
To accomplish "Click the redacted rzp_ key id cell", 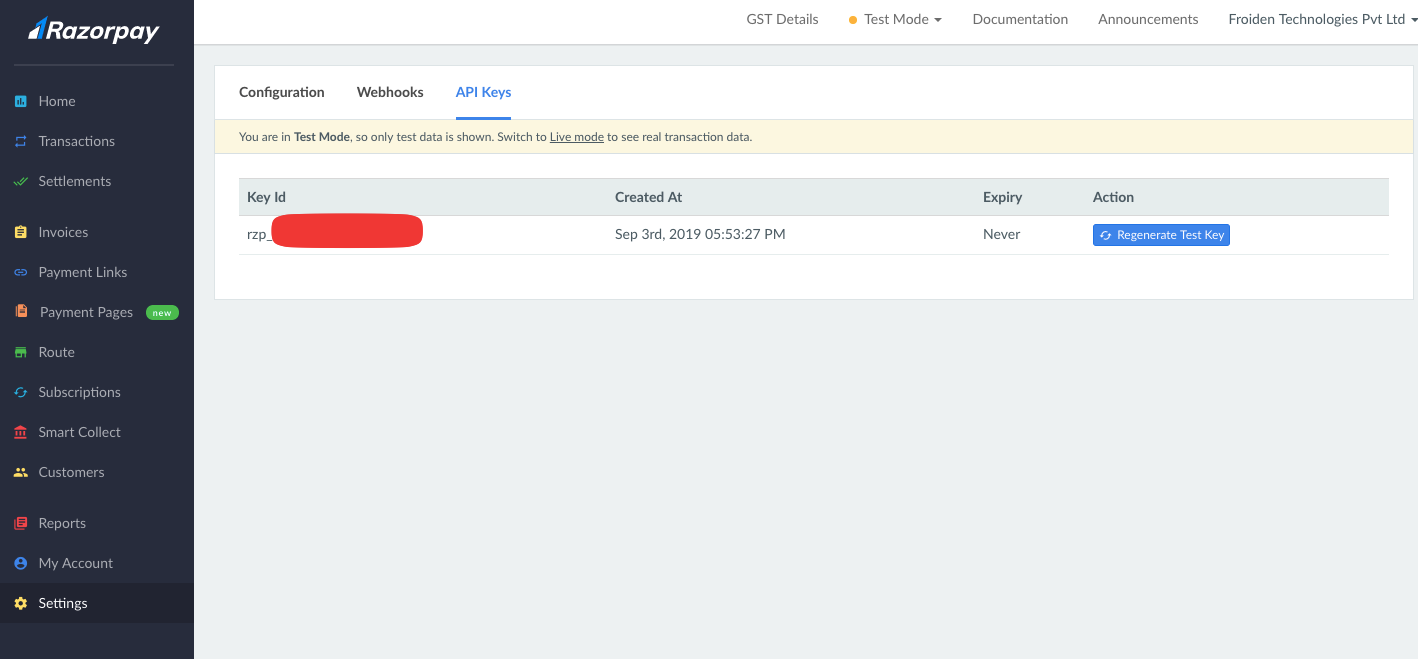I will click(x=335, y=232).
